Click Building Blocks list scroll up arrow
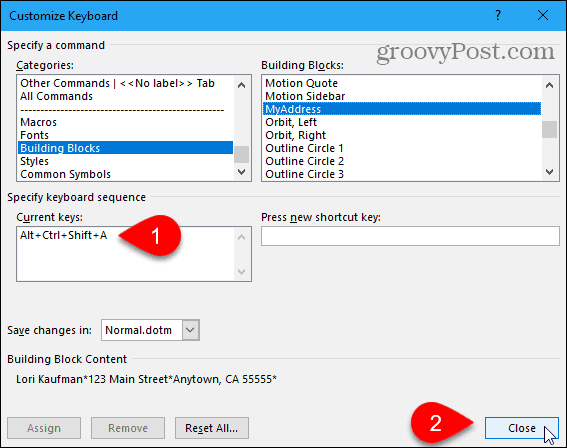This screenshot has width=567, height=448. pos(549,85)
